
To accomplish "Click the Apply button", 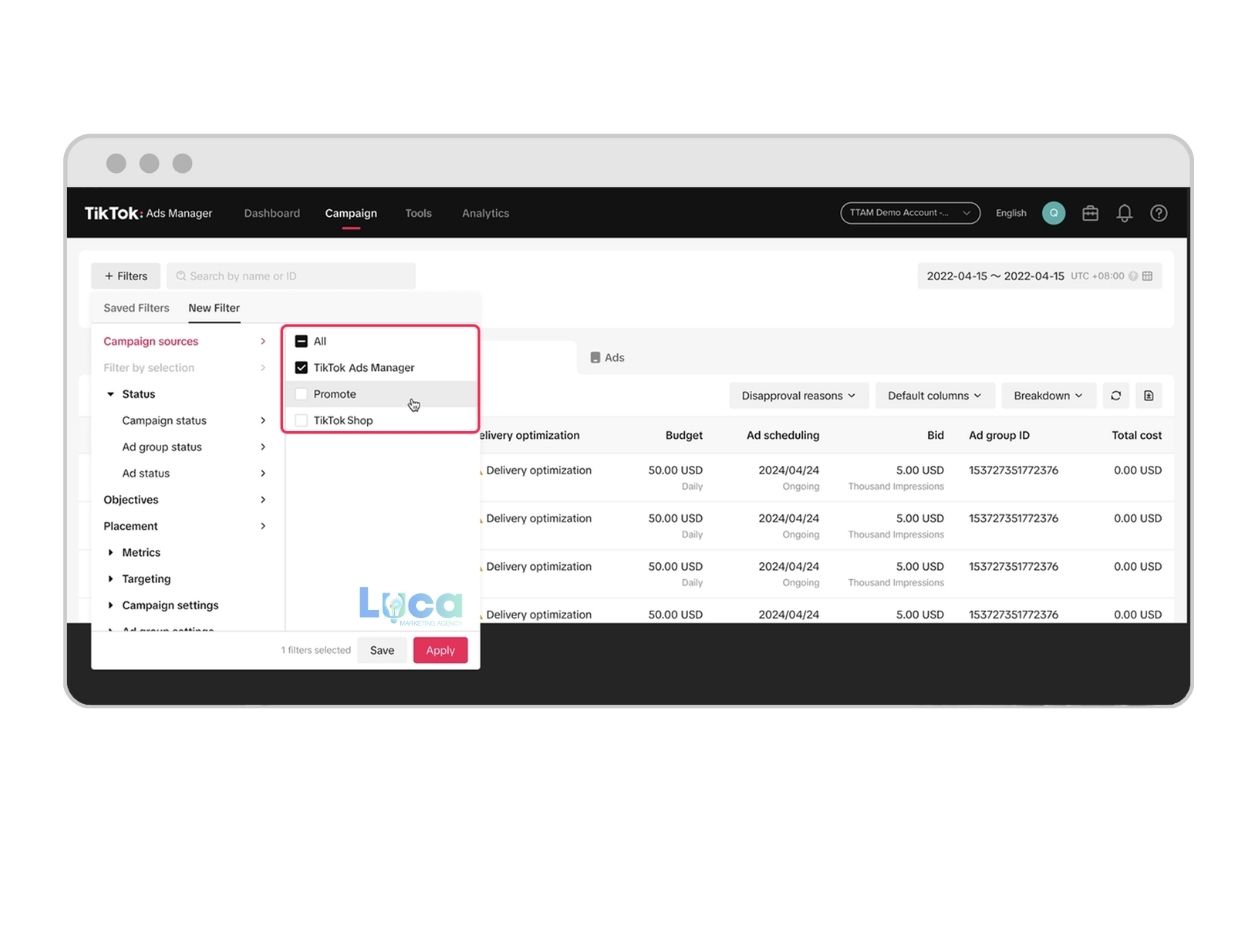I will 440,650.
